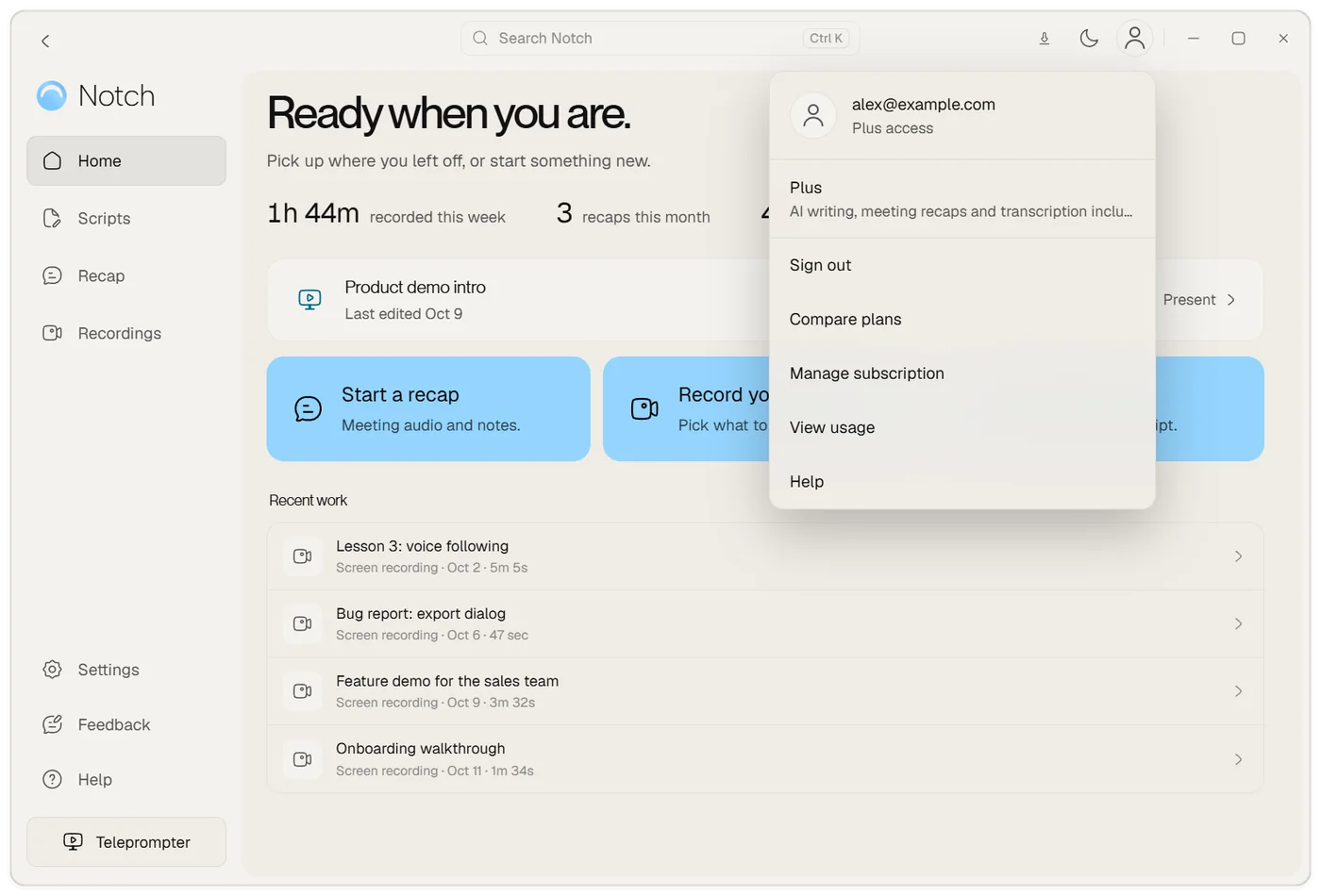This screenshot has width=1321, height=896.
Task: Click the Record card's camera icon
Action: tap(644, 409)
